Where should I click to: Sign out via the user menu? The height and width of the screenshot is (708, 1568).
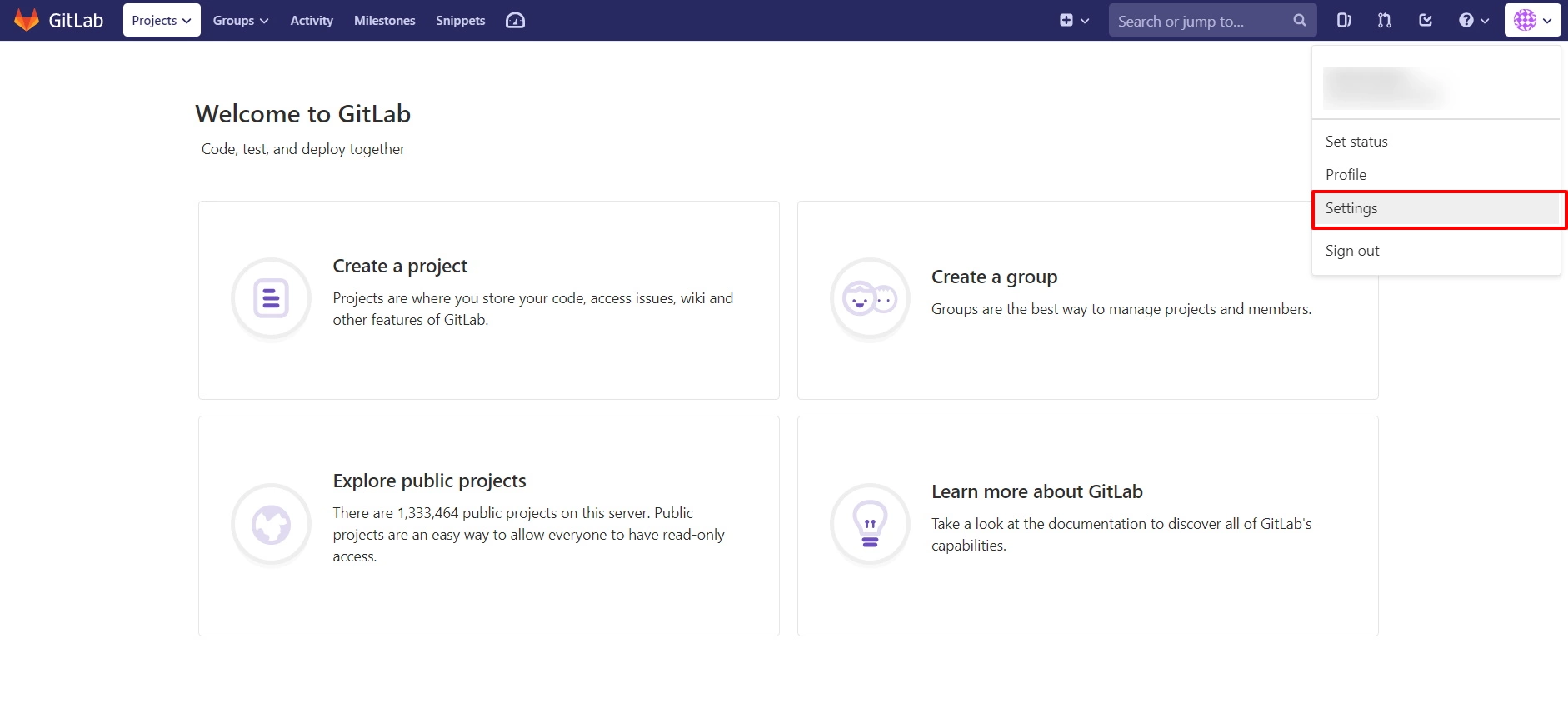[x=1436, y=251]
